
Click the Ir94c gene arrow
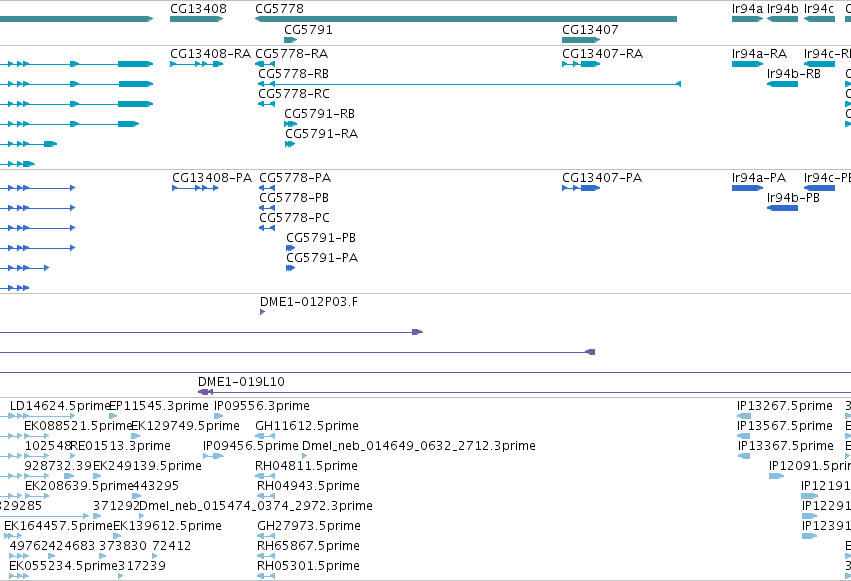(819, 19)
